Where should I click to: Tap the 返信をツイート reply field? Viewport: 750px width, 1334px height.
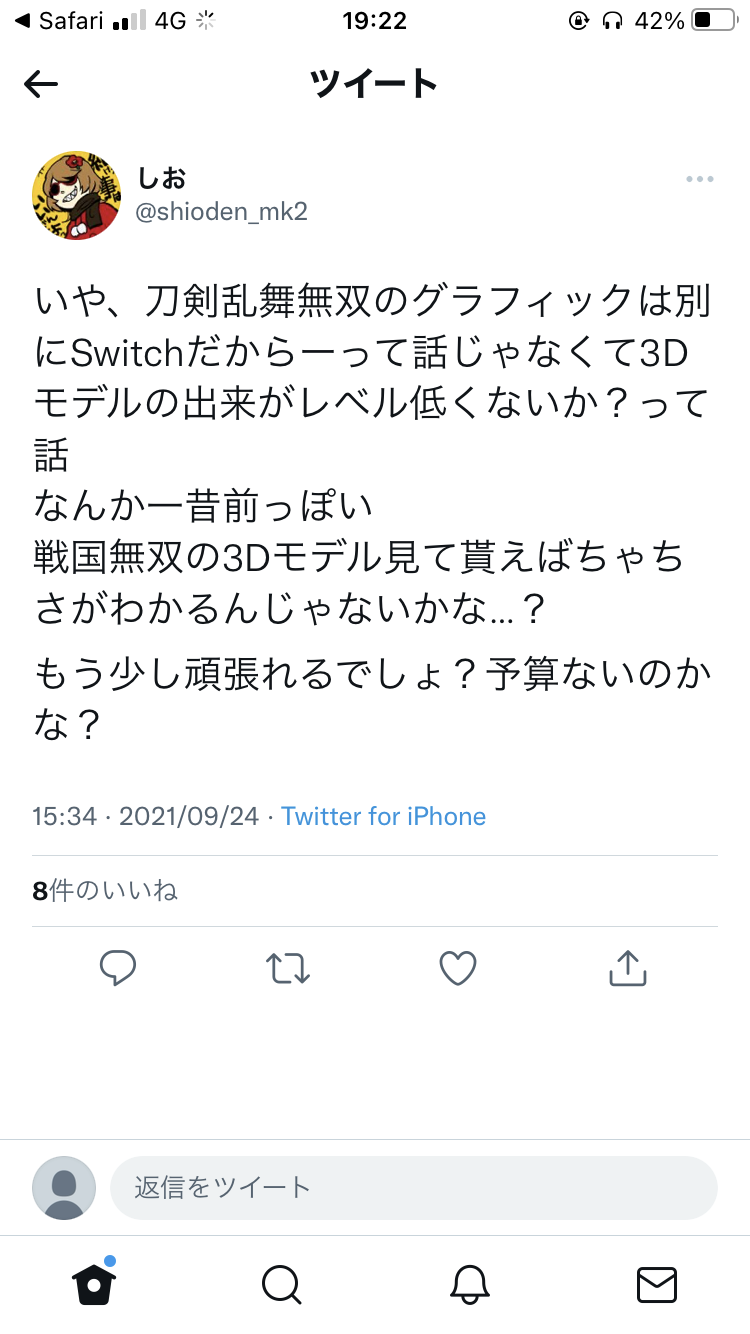[414, 1188]
